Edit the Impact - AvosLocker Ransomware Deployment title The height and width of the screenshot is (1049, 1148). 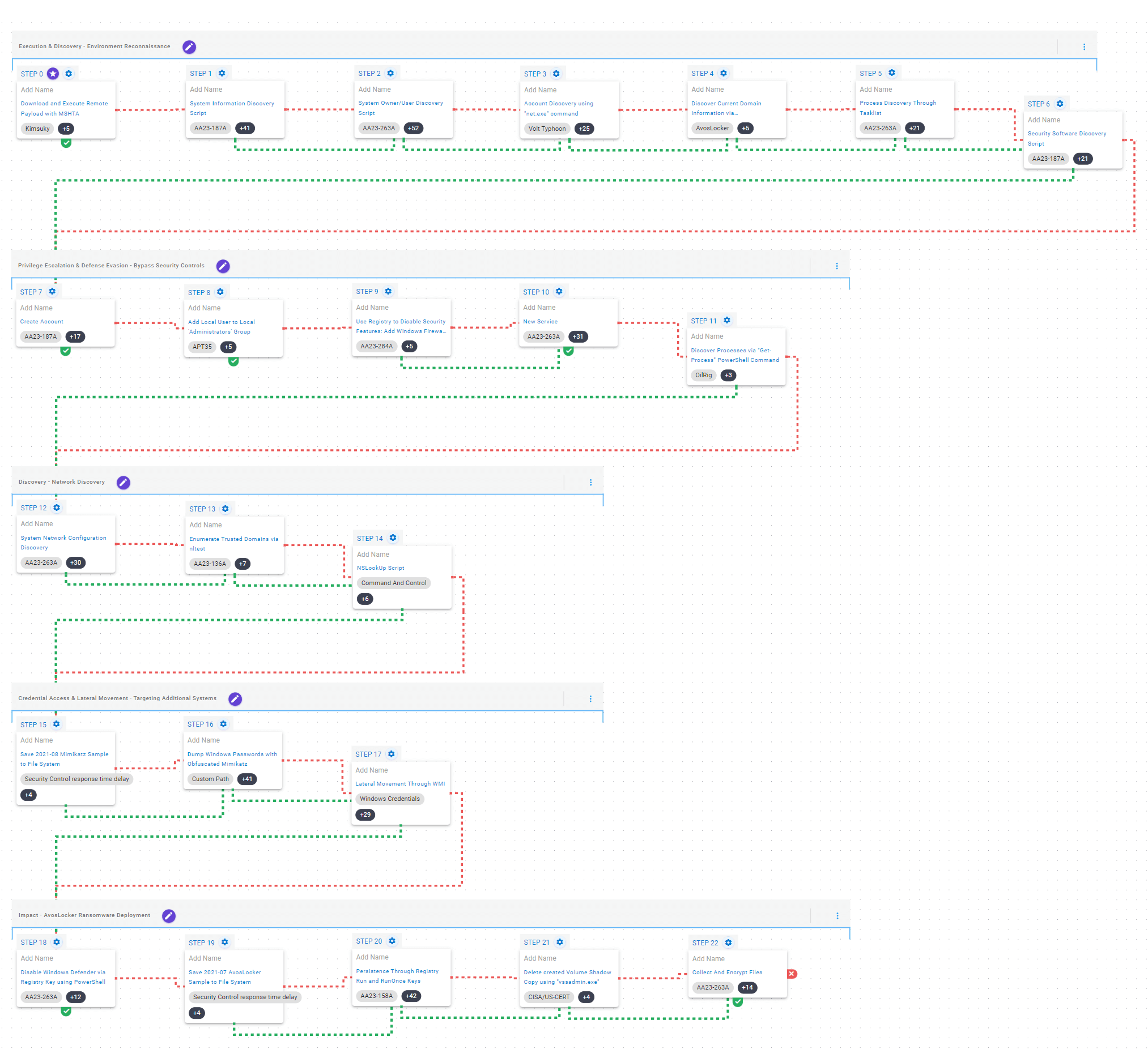(x=168, y=916)
